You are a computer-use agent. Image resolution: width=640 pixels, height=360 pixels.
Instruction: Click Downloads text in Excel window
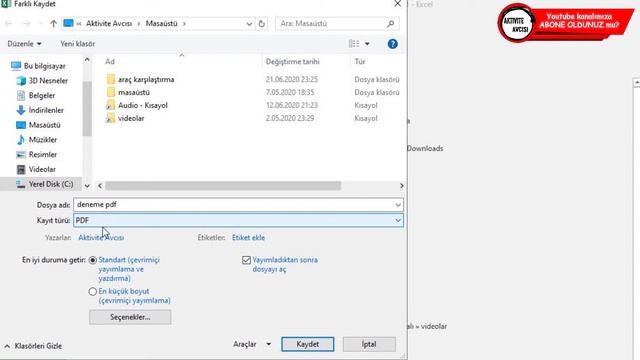click(x=425, y=149)
